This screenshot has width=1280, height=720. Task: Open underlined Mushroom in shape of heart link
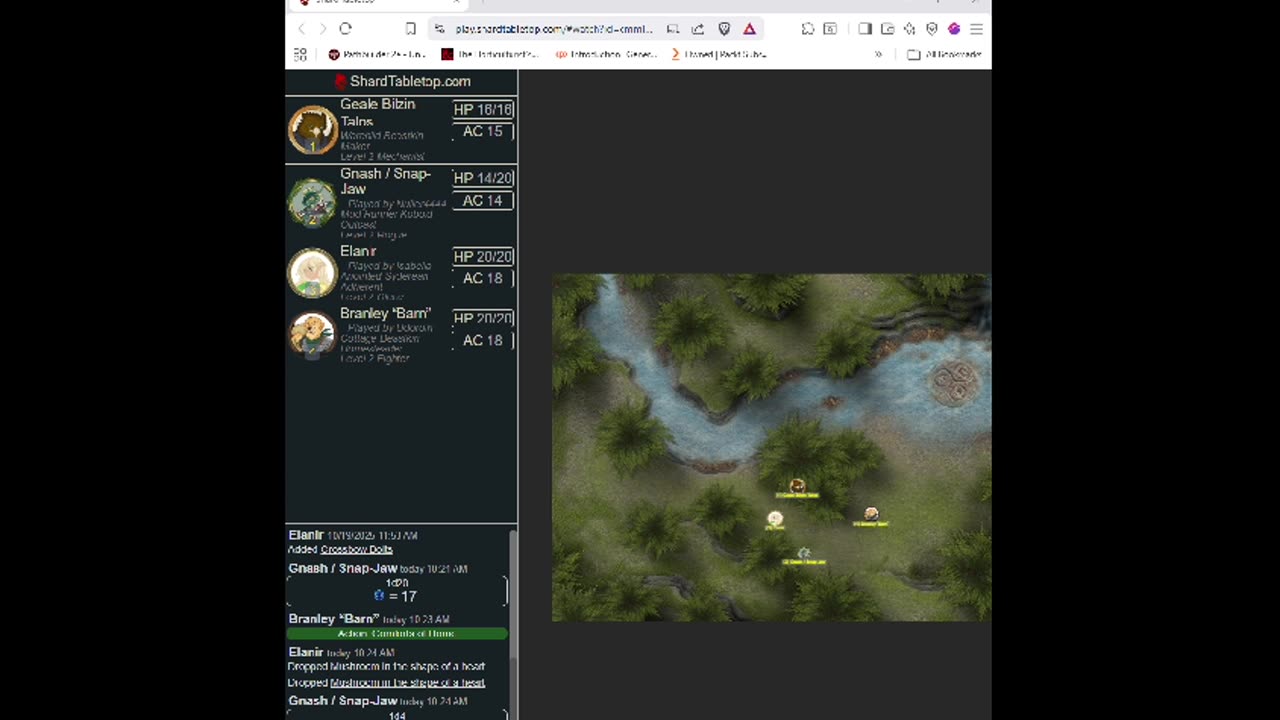[x=407, y=682]
